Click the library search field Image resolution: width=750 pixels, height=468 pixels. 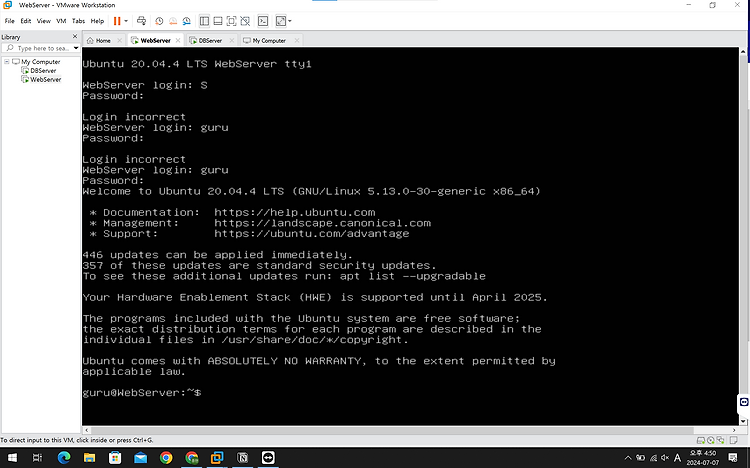coord(38,48)
